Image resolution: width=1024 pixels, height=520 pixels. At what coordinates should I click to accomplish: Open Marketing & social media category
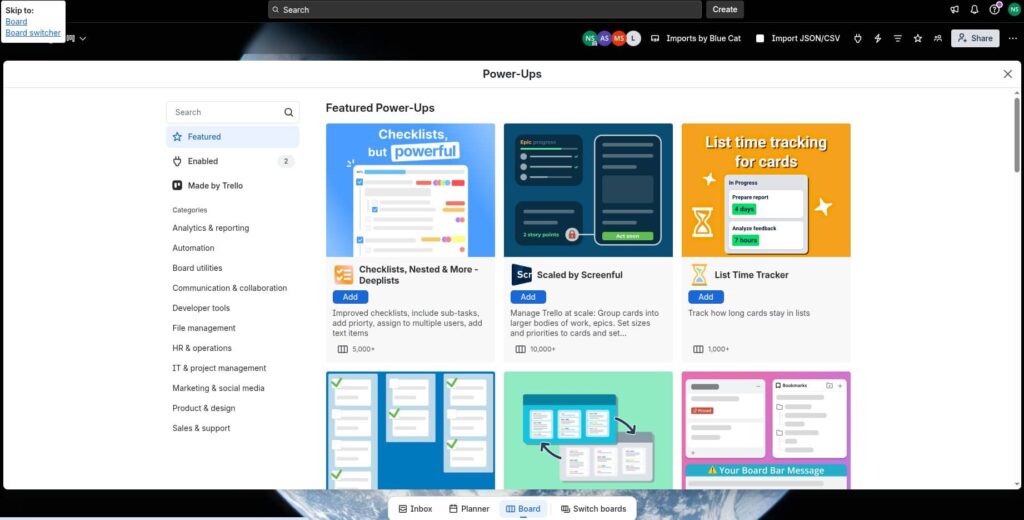[x=218, y=388]
